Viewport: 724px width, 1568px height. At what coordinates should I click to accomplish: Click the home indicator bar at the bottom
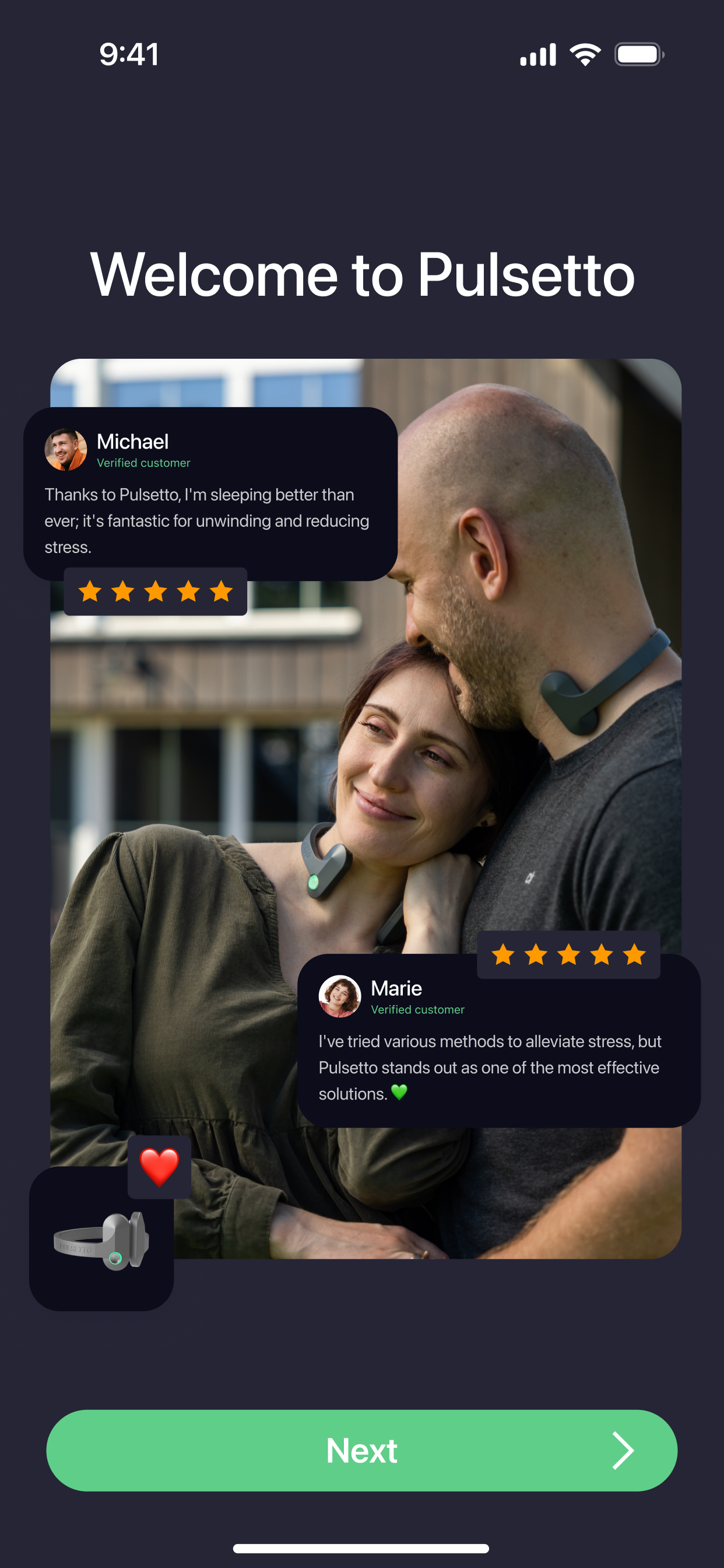tap(361, 1548)
